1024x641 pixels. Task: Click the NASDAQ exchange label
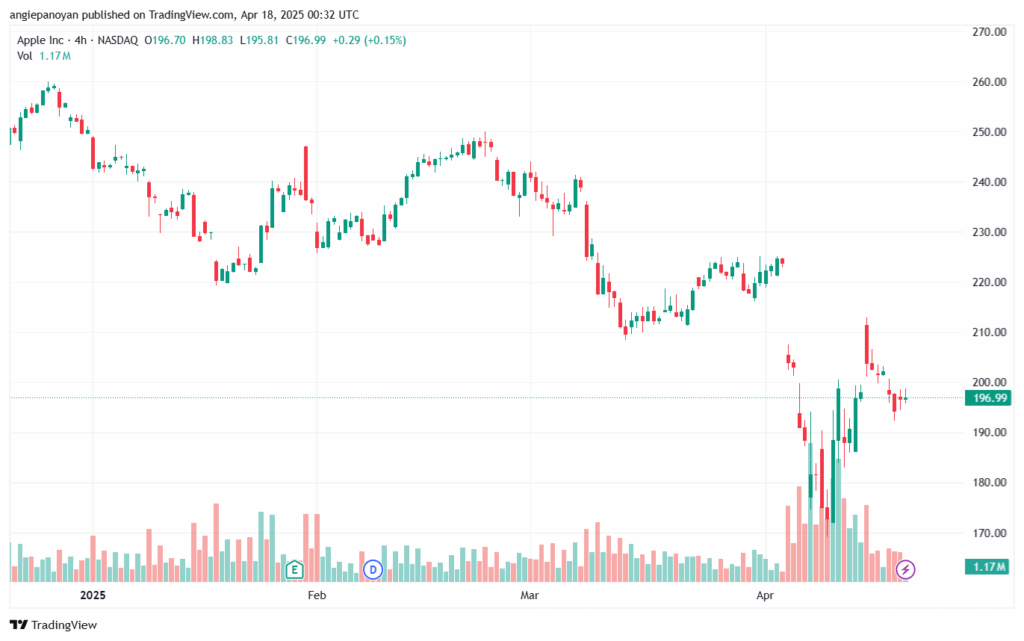point(118,40)
